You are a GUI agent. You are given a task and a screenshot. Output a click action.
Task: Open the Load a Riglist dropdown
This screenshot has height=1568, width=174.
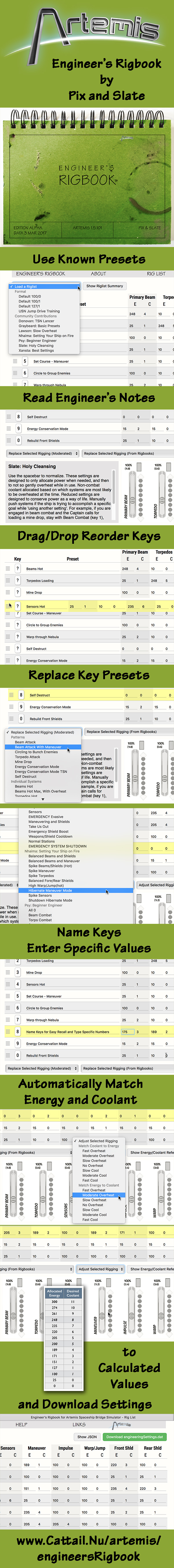pos(44,286)
